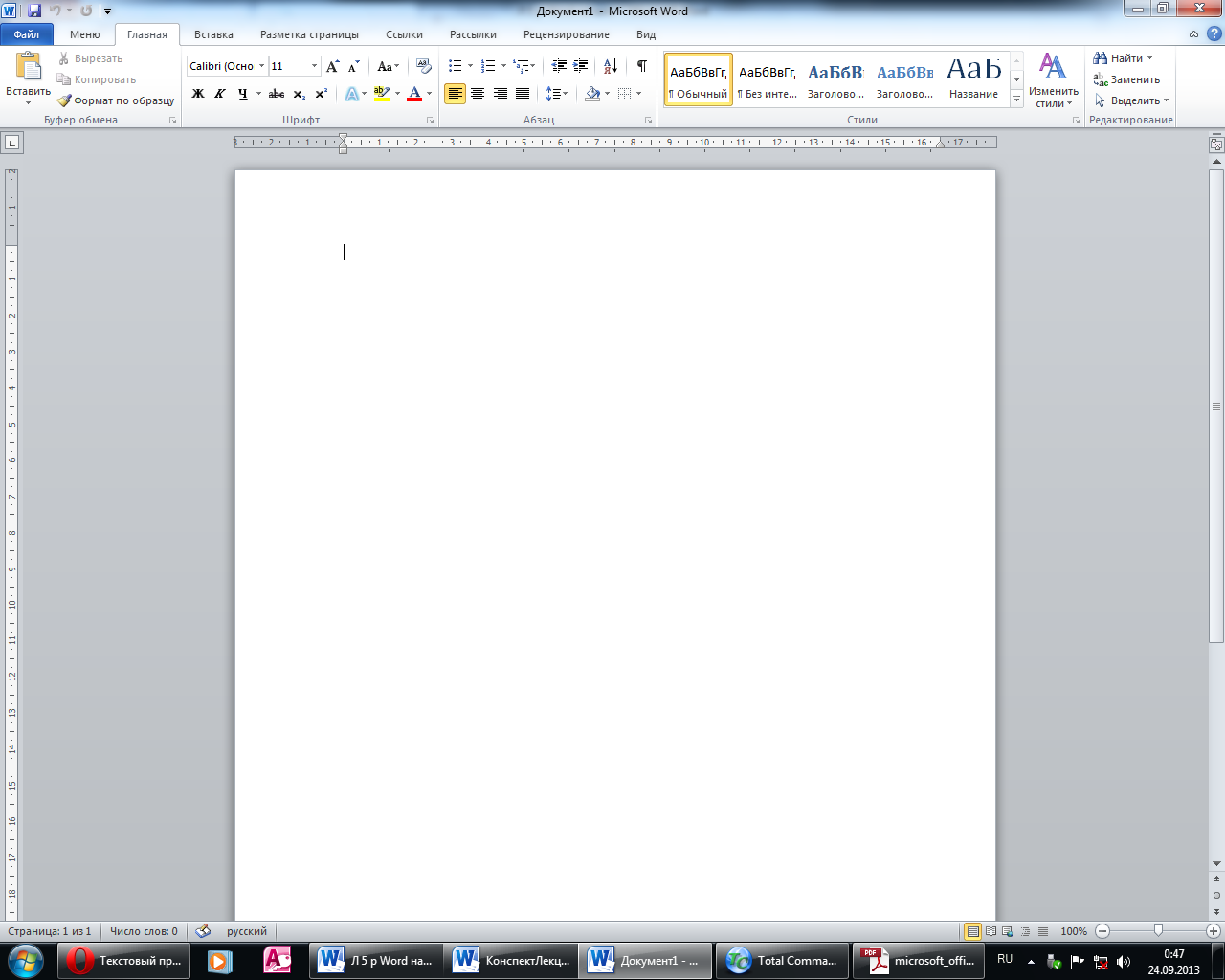Image resolution: width=1225 pixels, height=980 pixels.
Task: Open the line spacing dropdown
Action: [x=557, y=94]
